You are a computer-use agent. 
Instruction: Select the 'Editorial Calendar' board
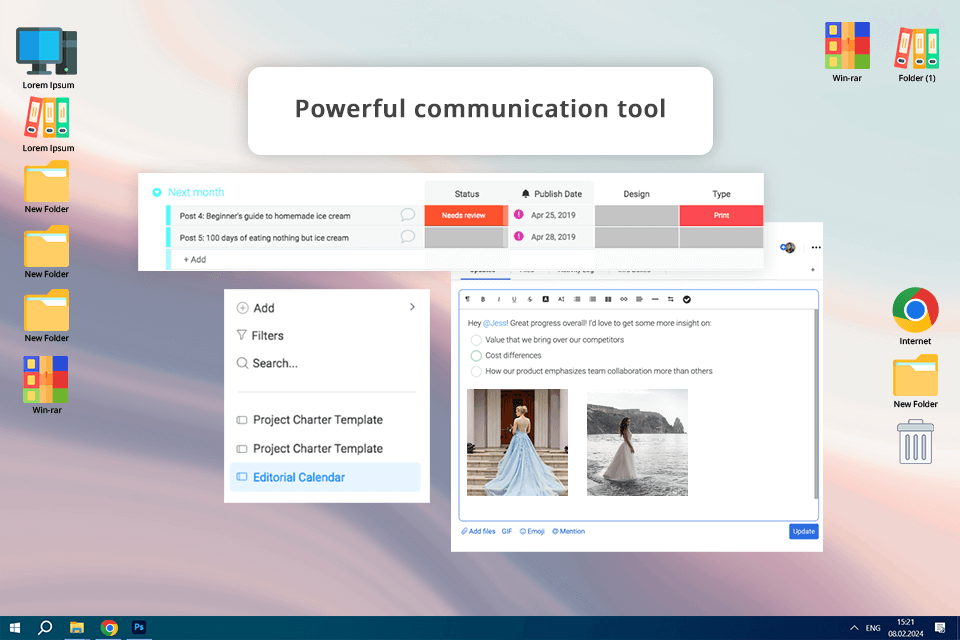pyautogui.click(x=325, y=476)
